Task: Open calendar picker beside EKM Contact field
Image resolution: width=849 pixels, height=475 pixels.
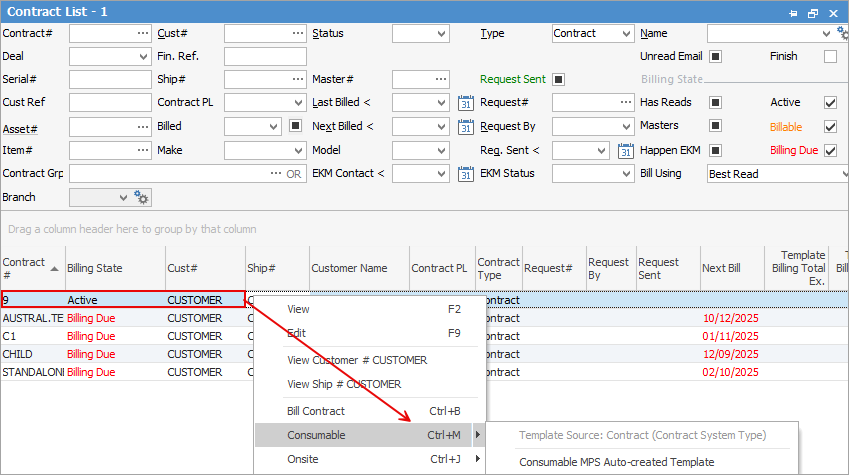Action: (466, 174)
